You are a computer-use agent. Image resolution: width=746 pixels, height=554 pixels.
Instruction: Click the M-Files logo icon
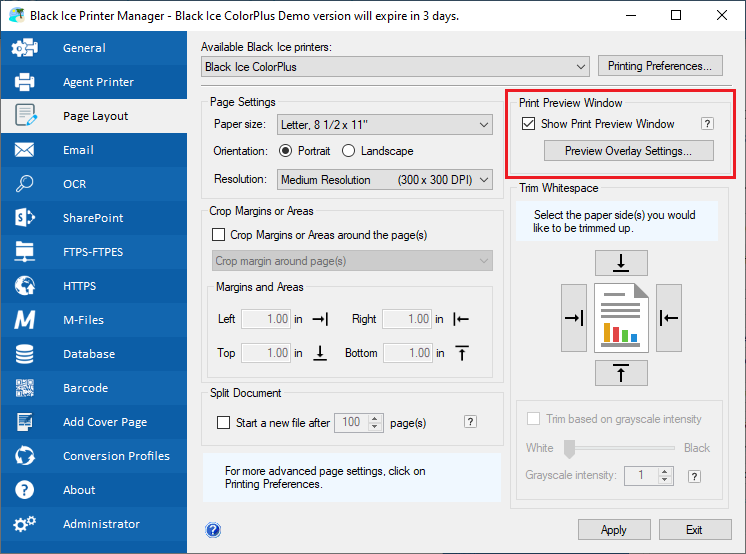coord(25,320)
